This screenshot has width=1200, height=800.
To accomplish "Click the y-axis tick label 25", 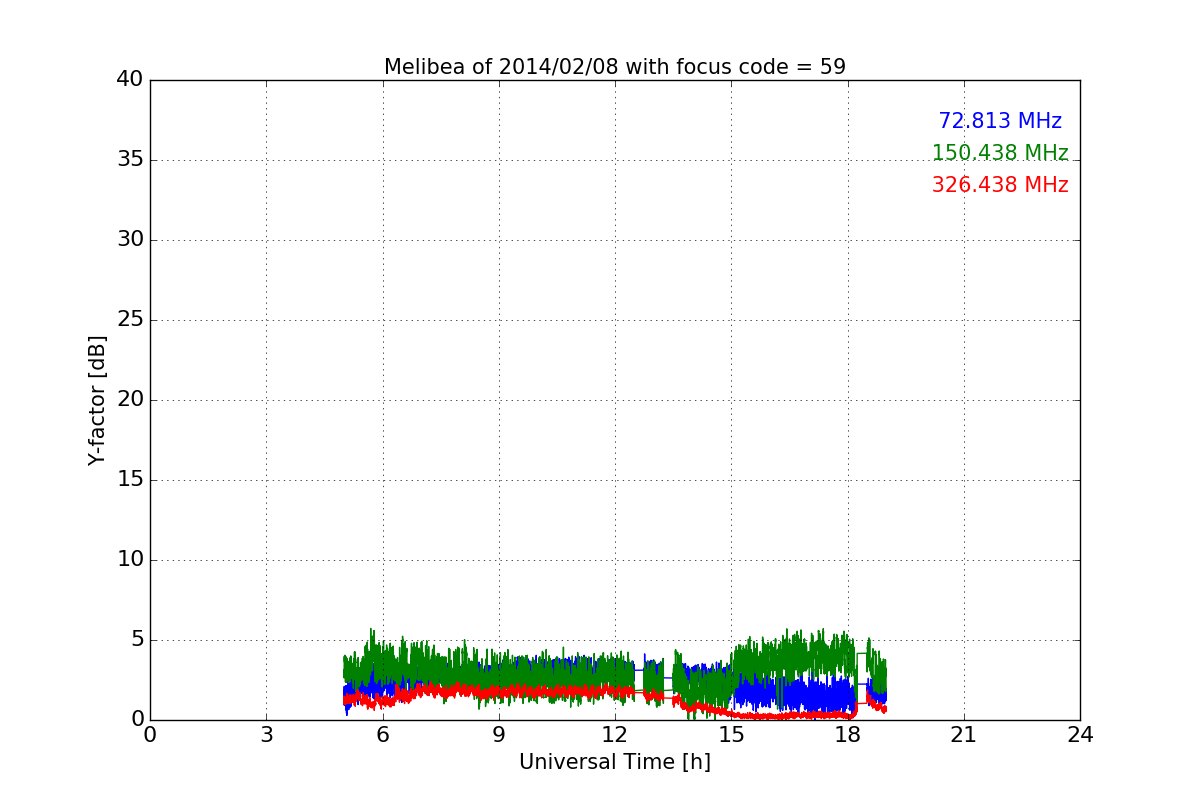I will pos(130,320).
